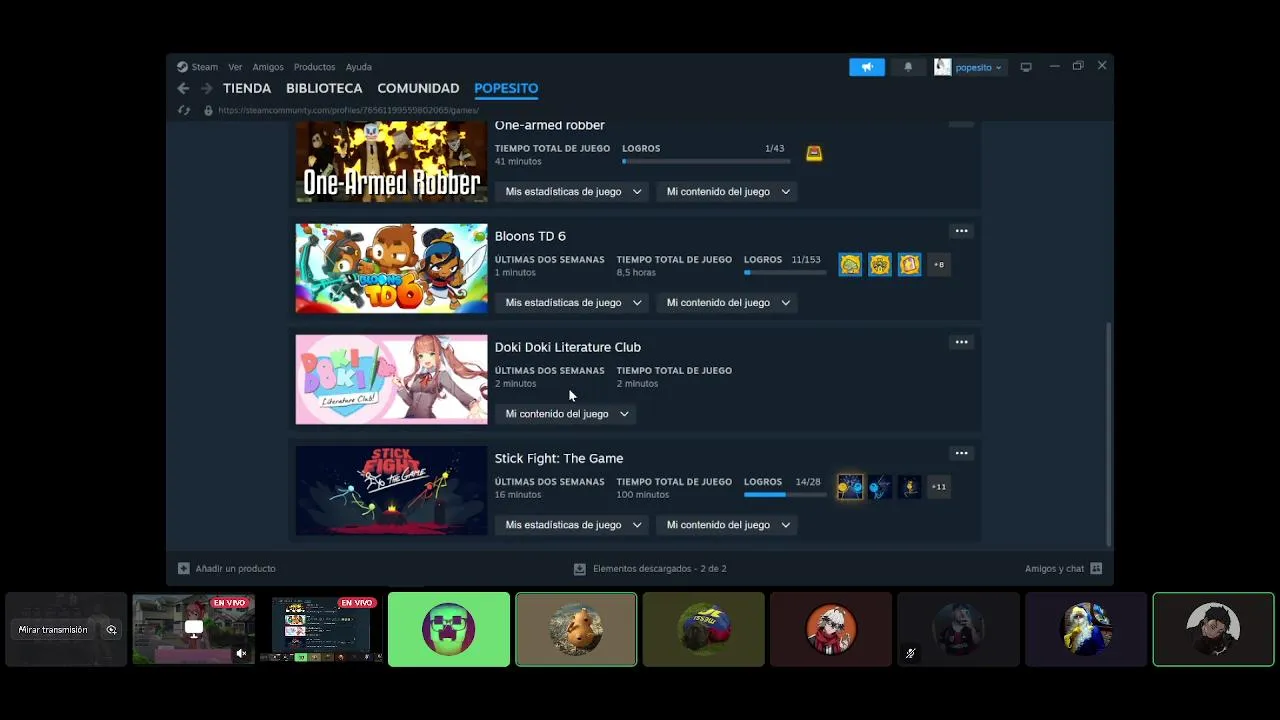Expand One-armed robber Mis estadísticas de juego
This screenshot has width=1280, height=720.
573,191
